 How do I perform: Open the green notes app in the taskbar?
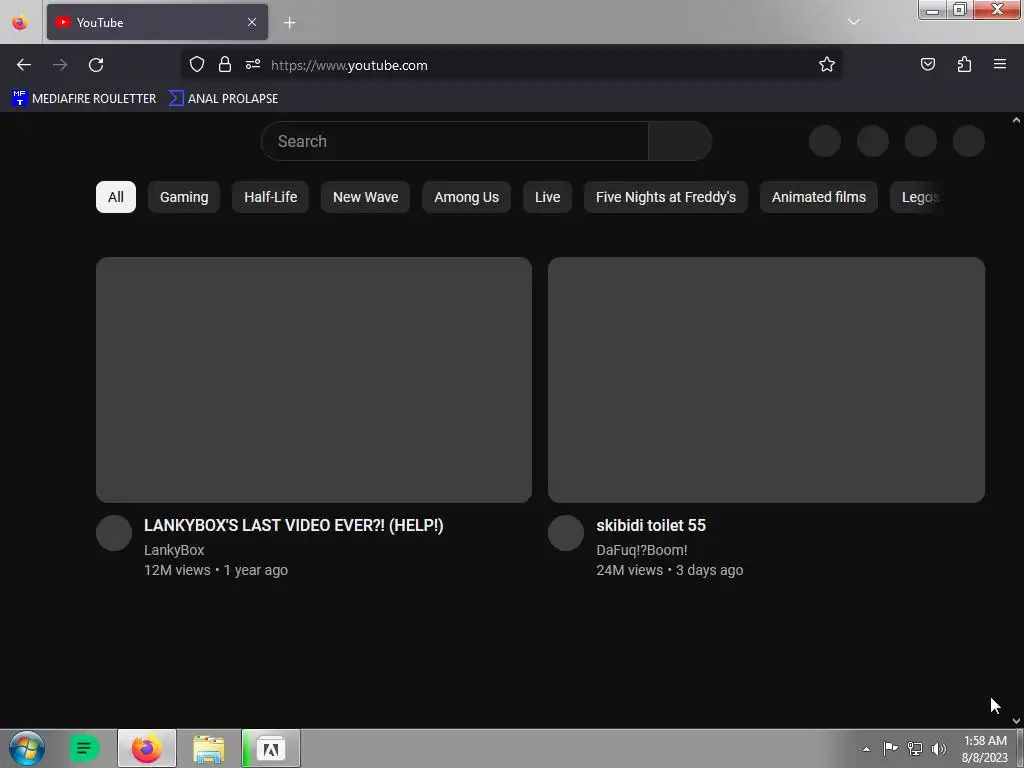(x=84, y=748)
